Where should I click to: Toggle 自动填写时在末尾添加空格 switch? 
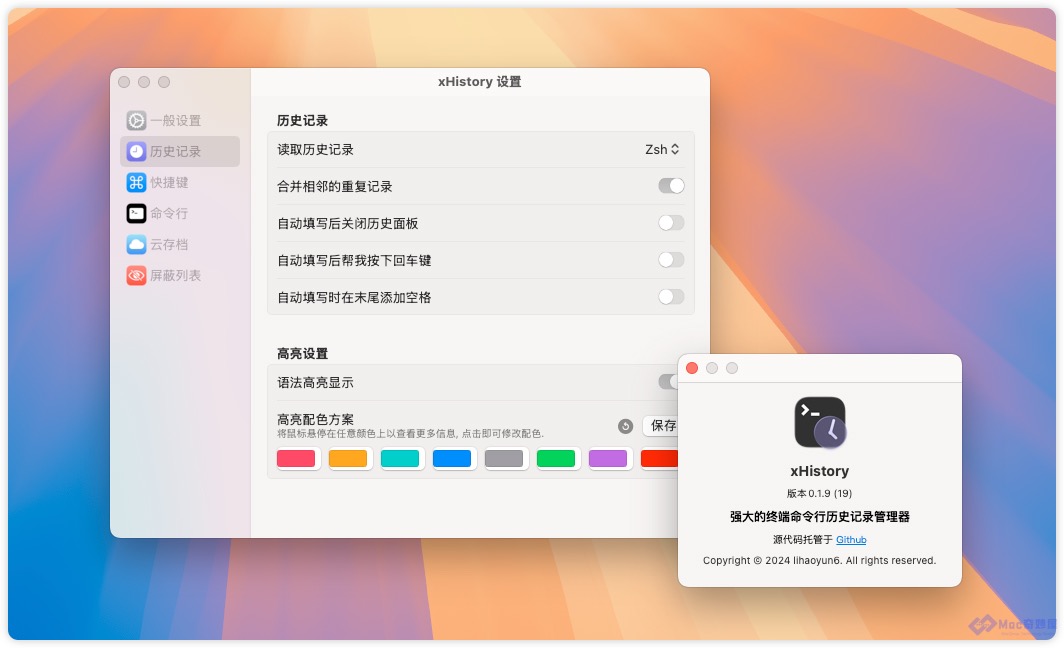click(x=671, y=297)
